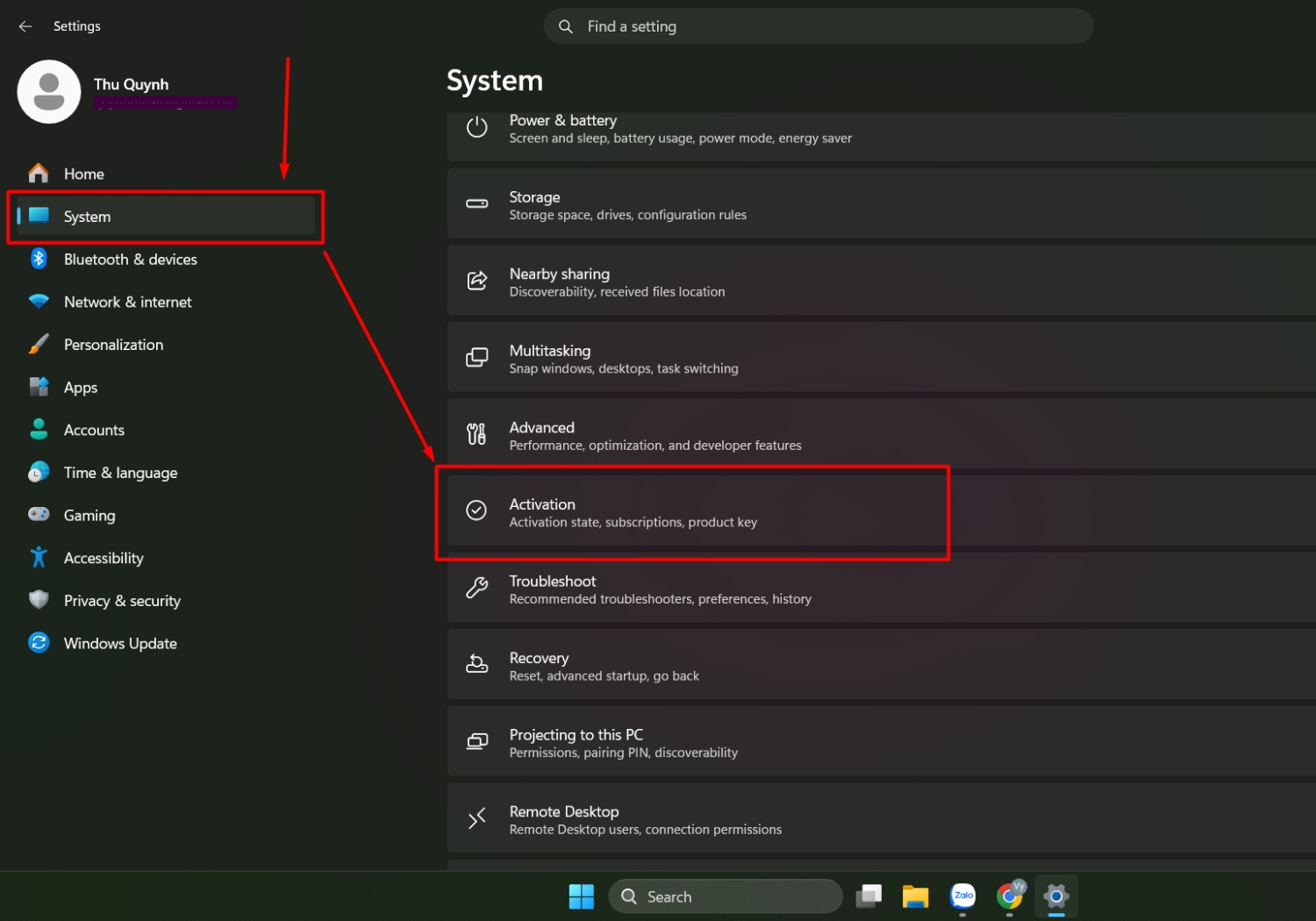The width and height of the screenshot is (1316, 921).
Task: Open Time & language settings
Action: click(166, 473)
